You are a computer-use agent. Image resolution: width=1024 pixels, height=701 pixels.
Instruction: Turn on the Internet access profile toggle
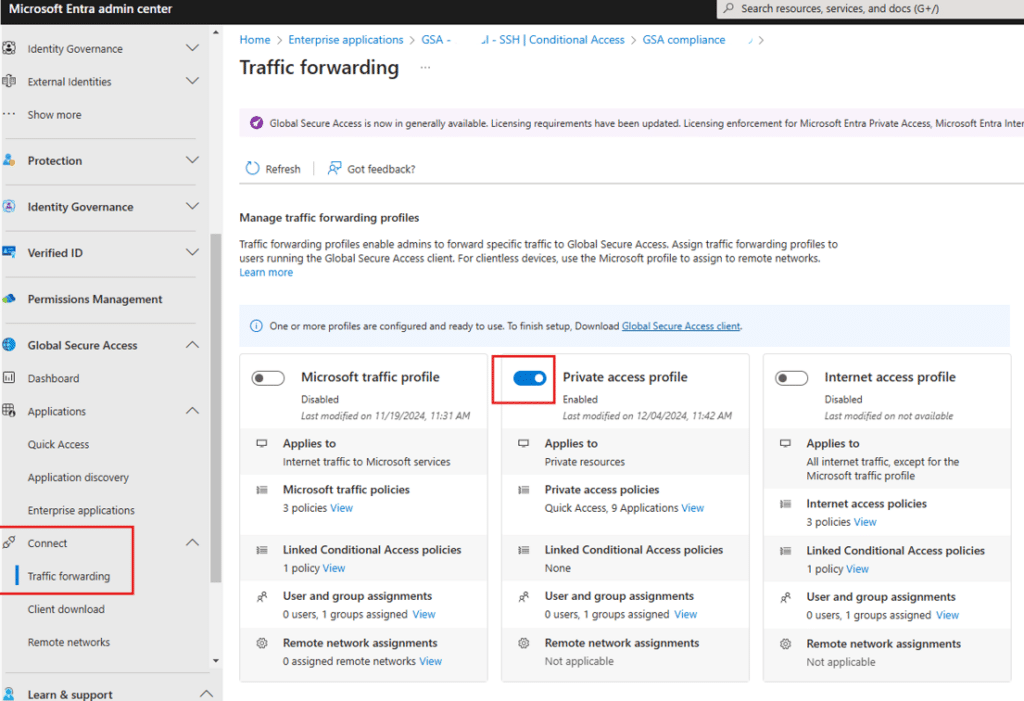coord(792,378)
